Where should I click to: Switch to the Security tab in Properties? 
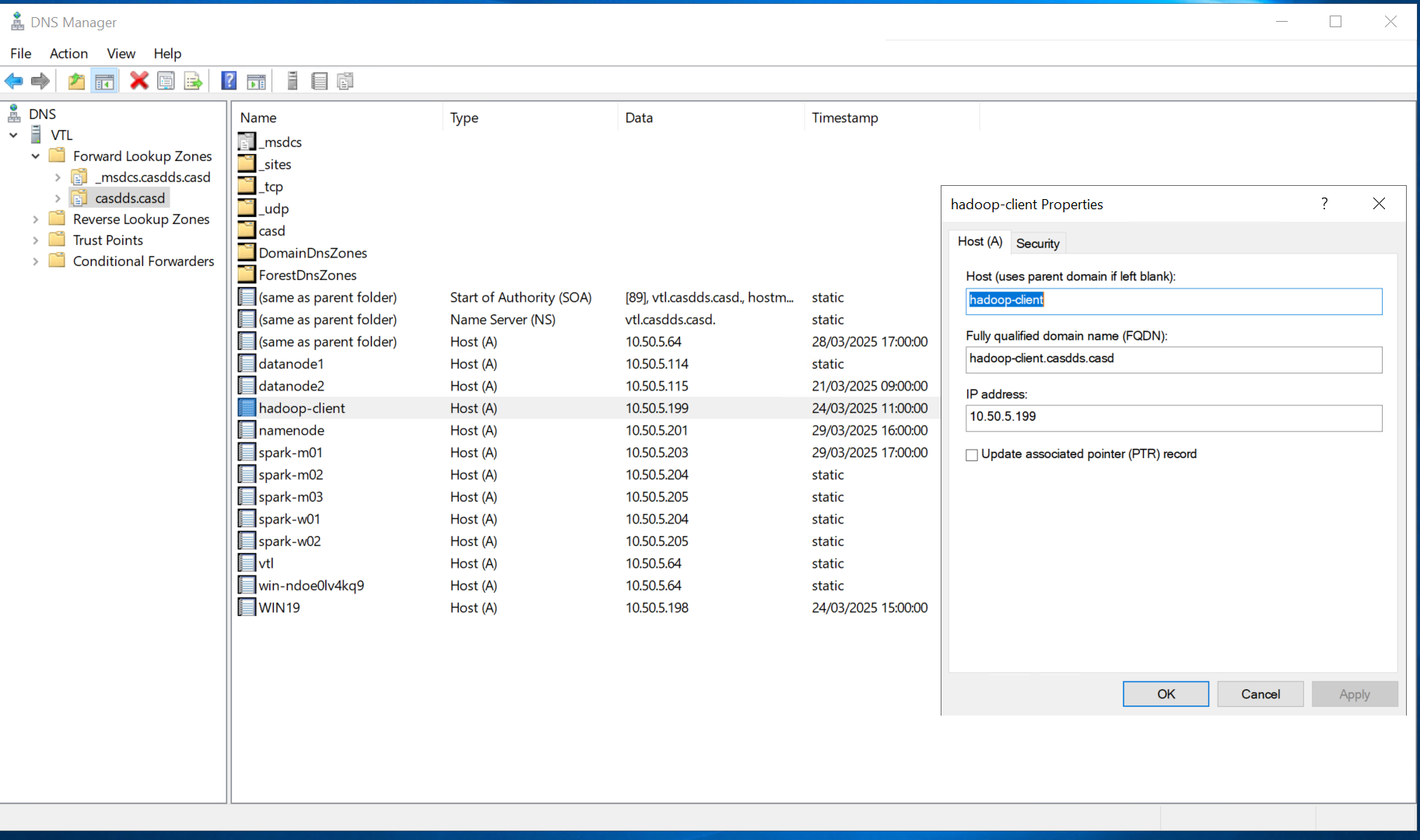(1038, 243)
